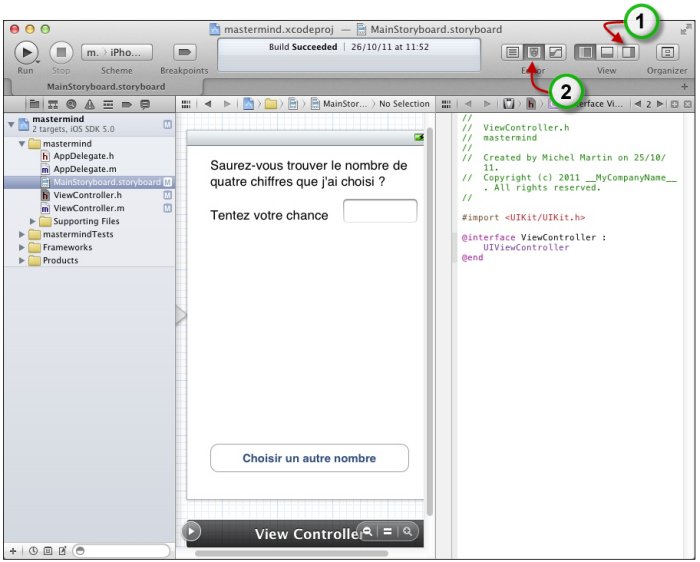Screen dimensions: 700x562
Task: Click the storyboard canvas vertical scrollbar
Action: 429,321
